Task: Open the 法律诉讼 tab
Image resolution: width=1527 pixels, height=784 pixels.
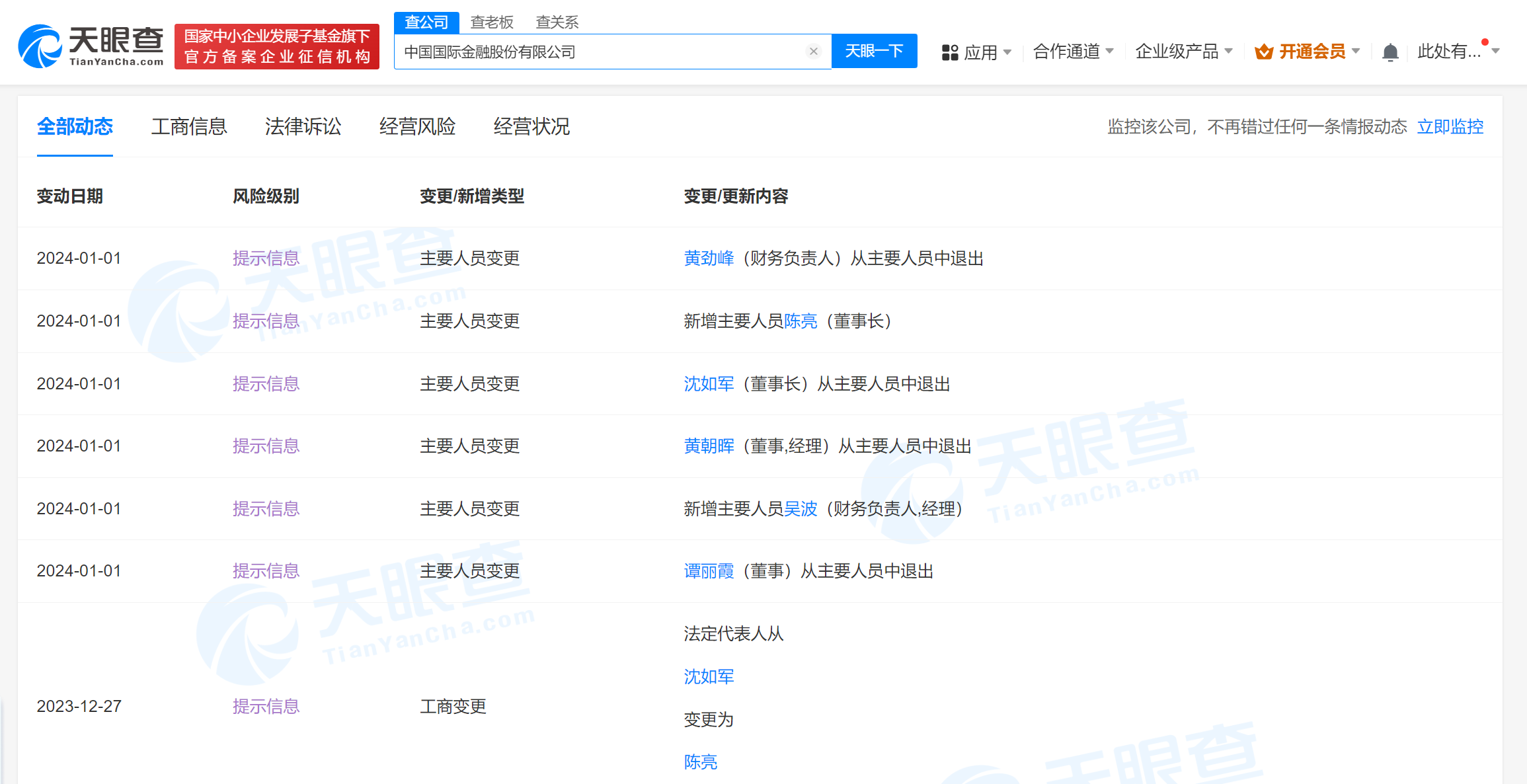Action: click(x=303, y=126)
